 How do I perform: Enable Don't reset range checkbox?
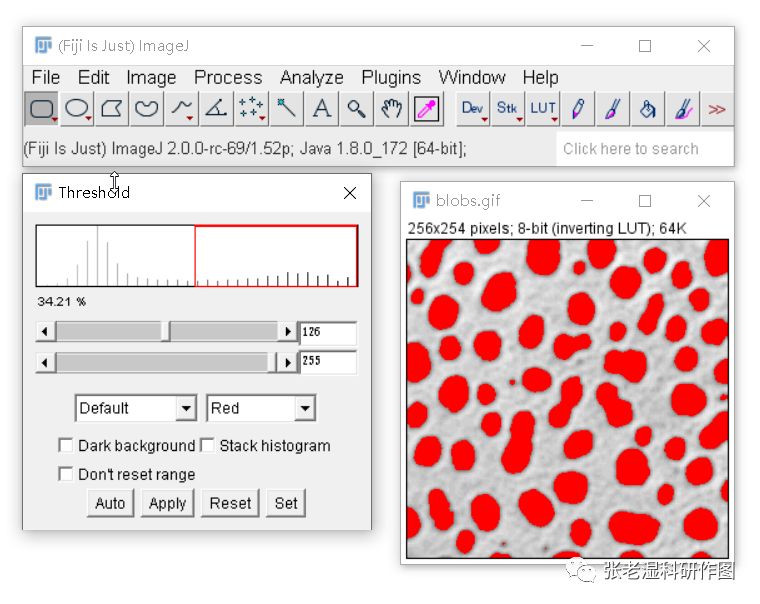coord(65,474)
